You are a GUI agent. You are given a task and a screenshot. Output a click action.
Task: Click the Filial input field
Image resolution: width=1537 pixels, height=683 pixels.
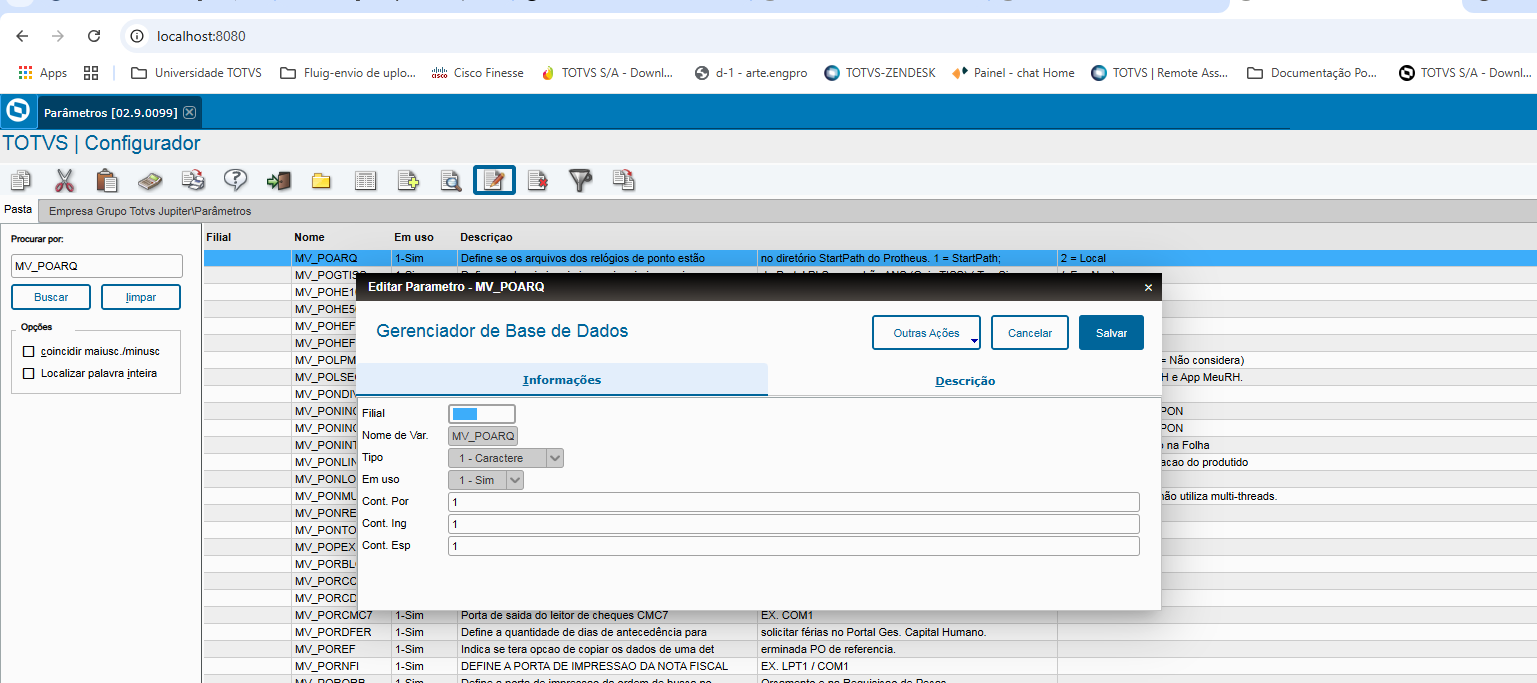[482, 414]
